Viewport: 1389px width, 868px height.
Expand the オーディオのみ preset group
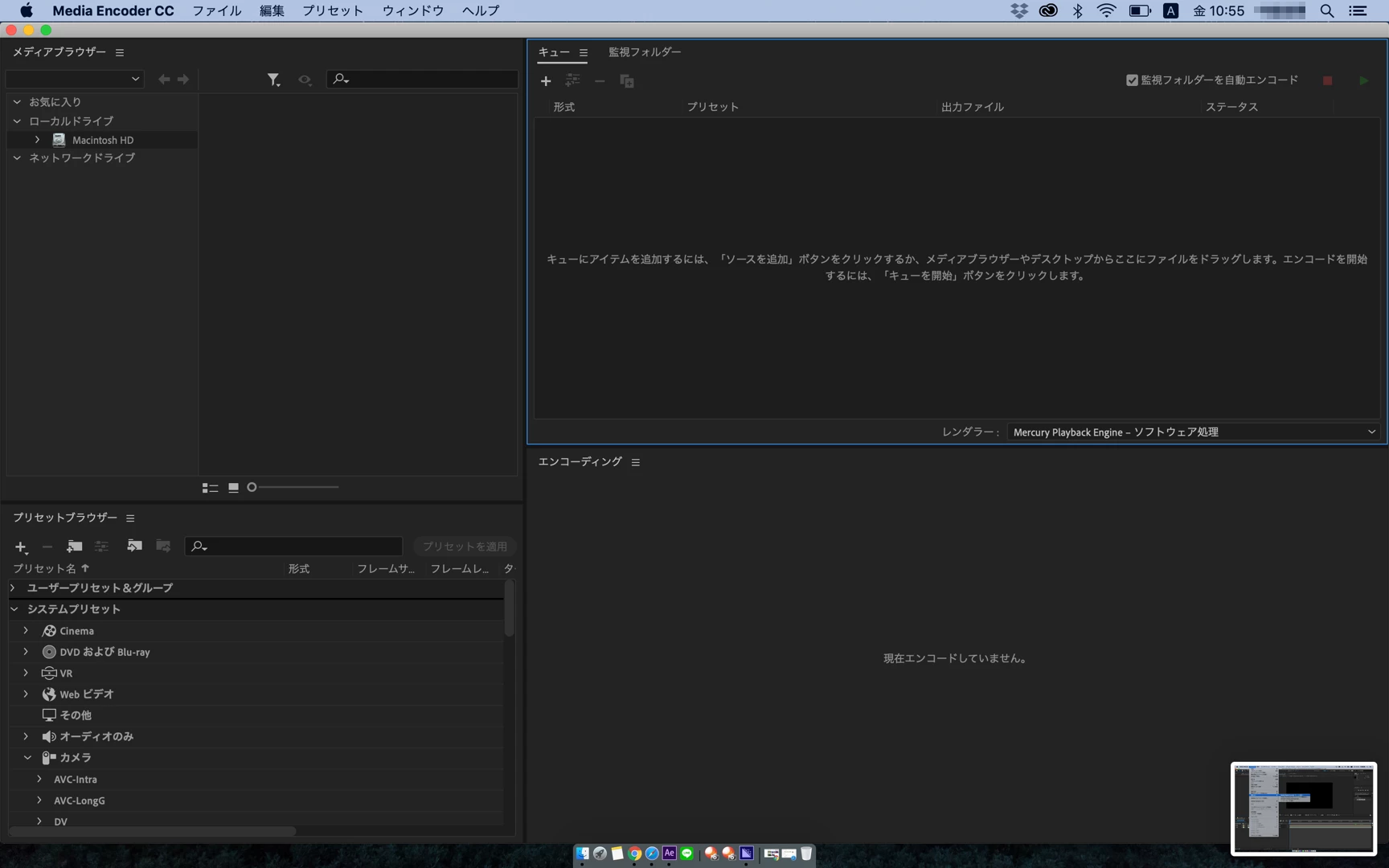(x=26, y=736)
